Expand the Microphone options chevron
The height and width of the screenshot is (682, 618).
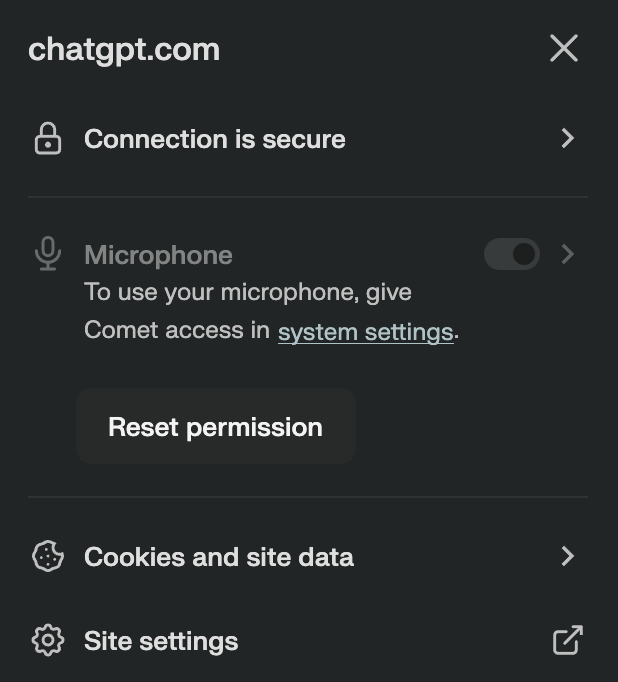coord(567,254)
